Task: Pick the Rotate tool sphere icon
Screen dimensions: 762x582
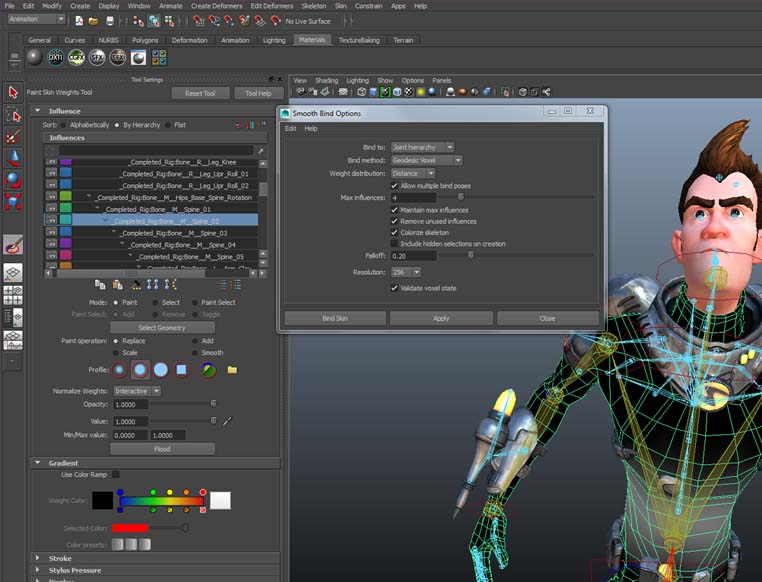Action: point(13,180)
